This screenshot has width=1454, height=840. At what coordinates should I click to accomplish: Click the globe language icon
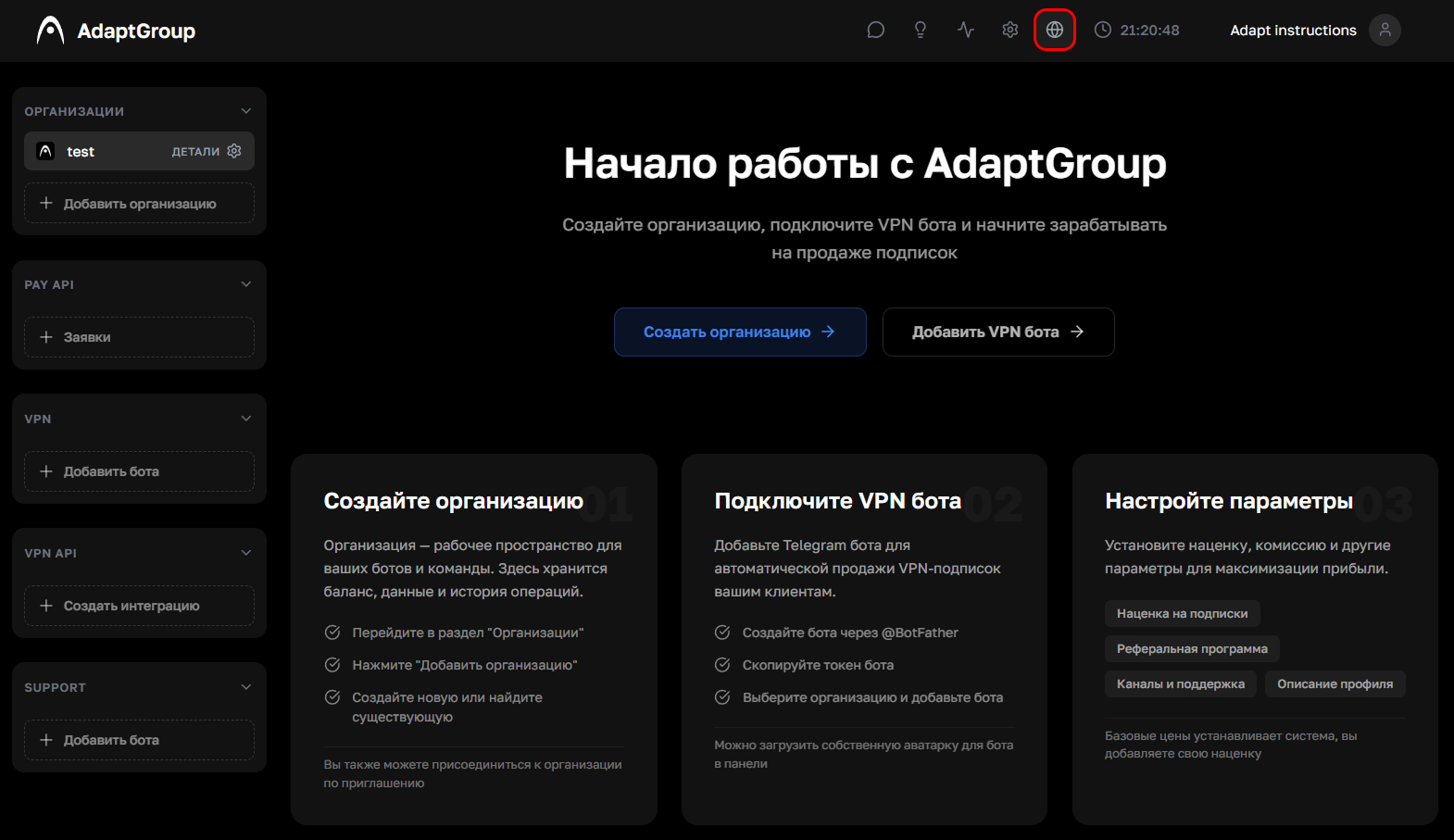coord(1055,30)
